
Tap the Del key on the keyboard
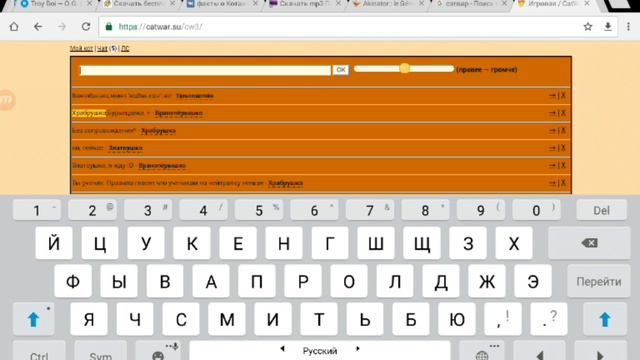pyautogui.click(x=601, y=210)
